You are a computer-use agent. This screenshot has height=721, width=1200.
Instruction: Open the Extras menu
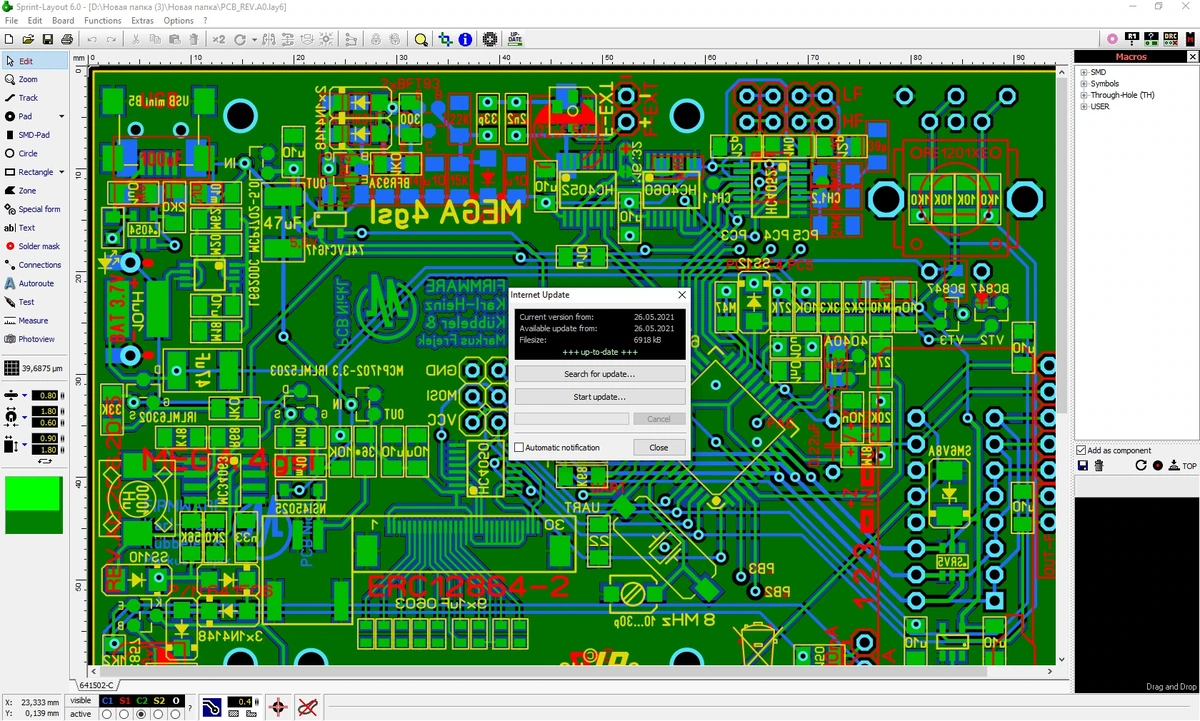pyautogui.click(x=143, y=20)
